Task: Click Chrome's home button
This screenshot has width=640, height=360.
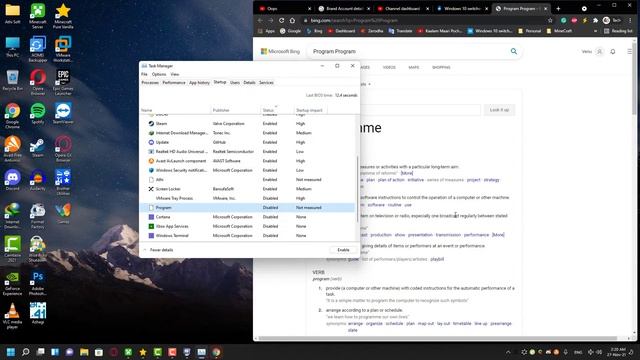Action: click(292, 20)
